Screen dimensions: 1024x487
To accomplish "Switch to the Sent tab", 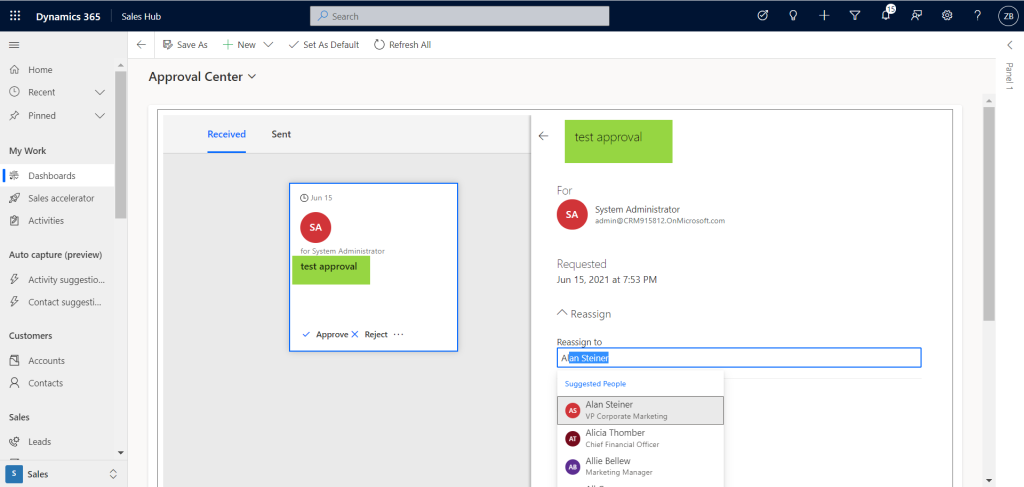I will 281,134.
